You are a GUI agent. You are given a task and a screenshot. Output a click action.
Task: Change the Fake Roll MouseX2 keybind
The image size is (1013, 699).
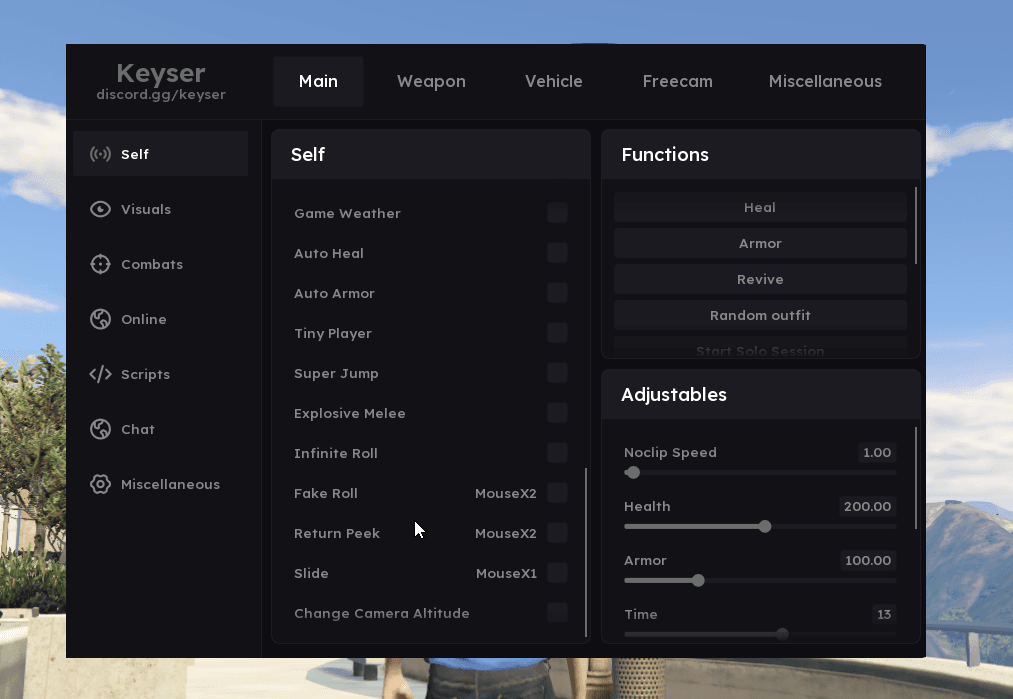click(x=505, y=494)
